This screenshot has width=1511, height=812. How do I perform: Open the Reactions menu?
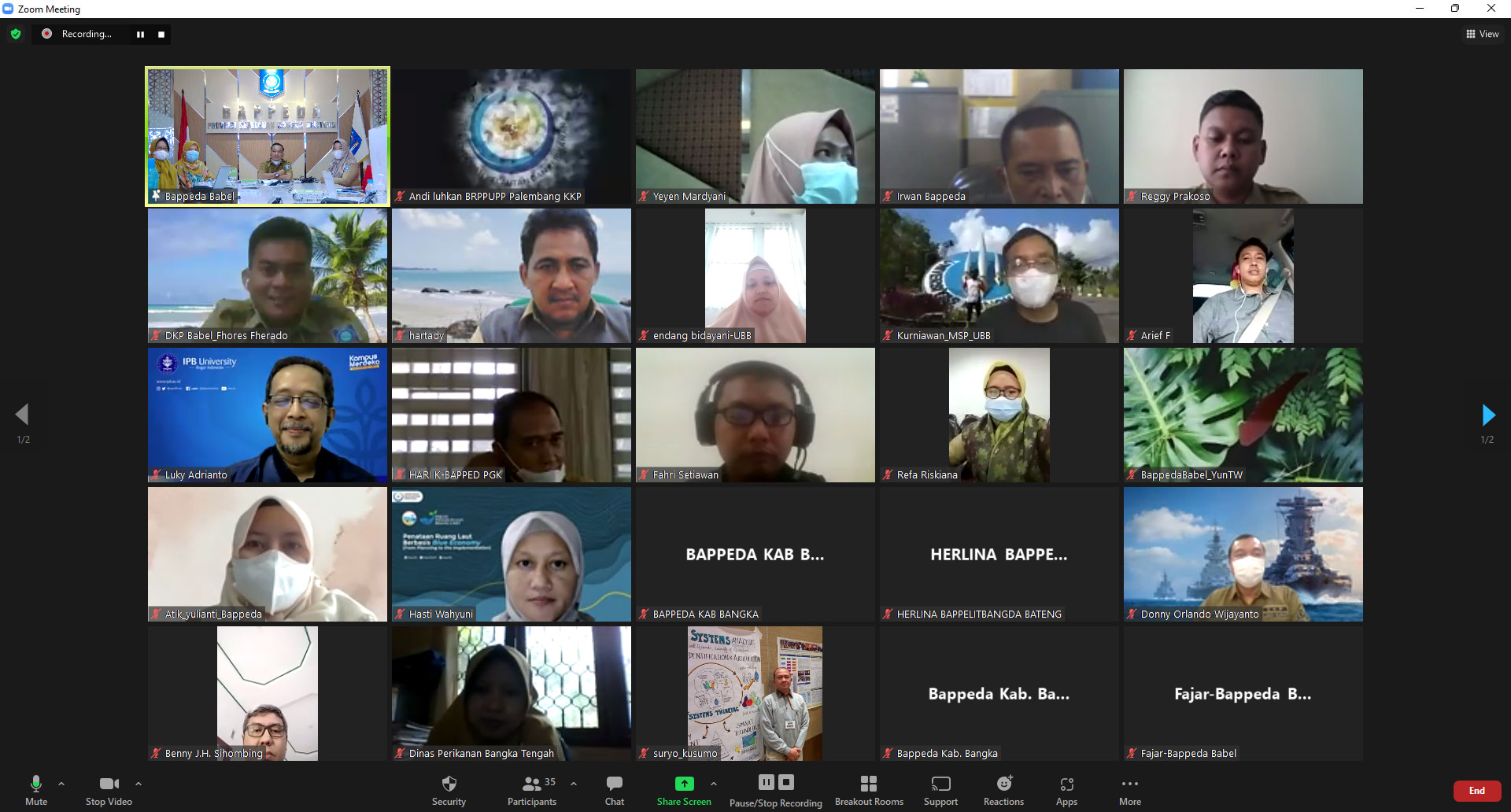(1003, 784)
